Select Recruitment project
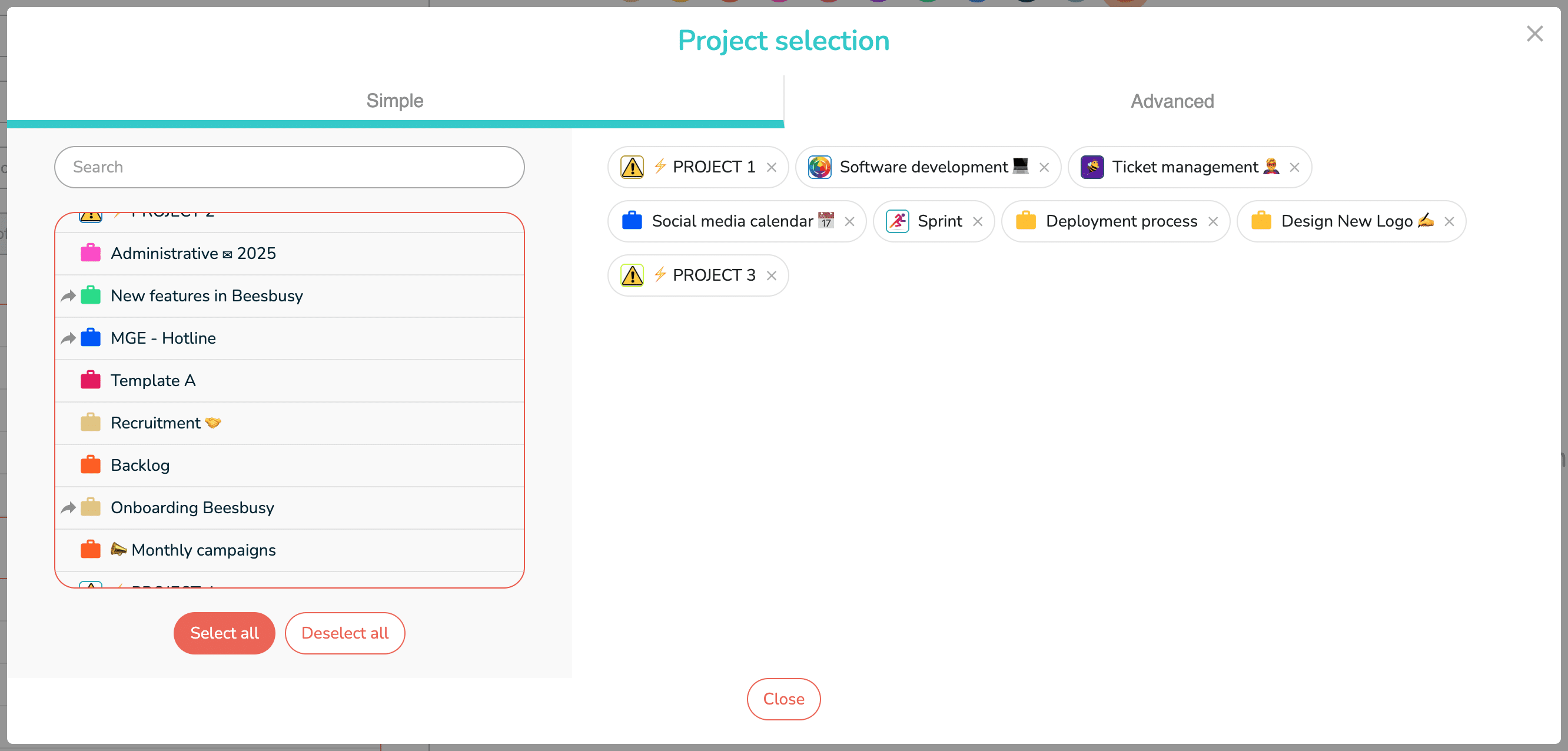 [x=289, y=423]
